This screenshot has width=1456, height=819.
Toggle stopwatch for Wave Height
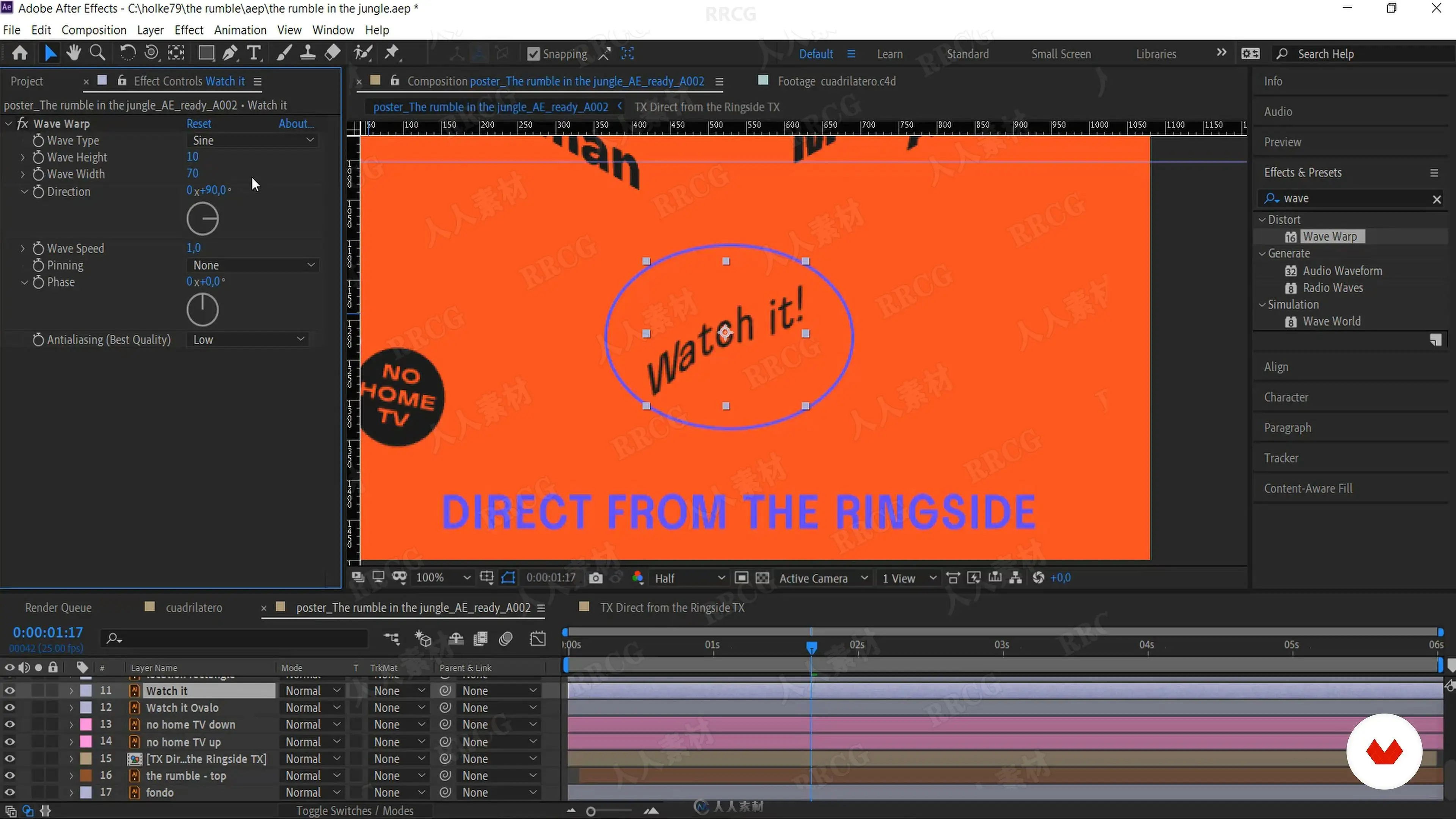(x=38, y=157)
